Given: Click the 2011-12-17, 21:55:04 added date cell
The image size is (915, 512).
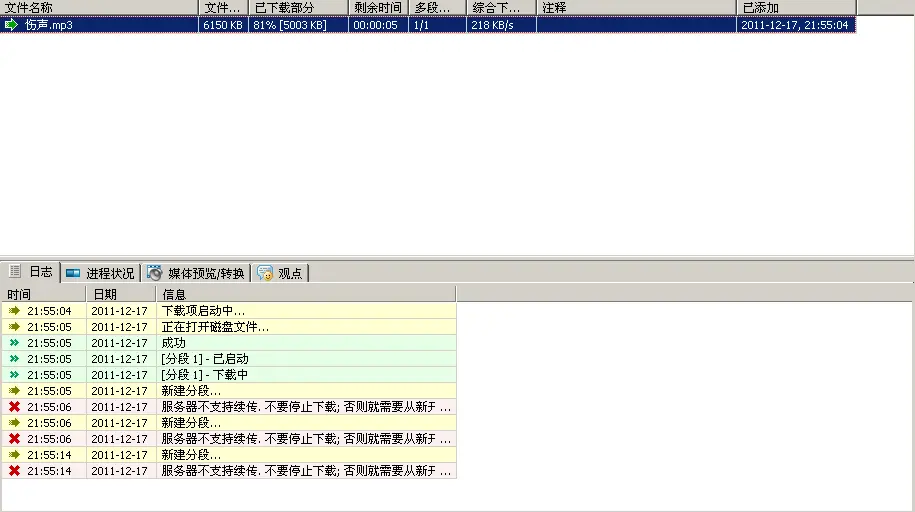Looking at the screenshot, I should coord(797,25).
